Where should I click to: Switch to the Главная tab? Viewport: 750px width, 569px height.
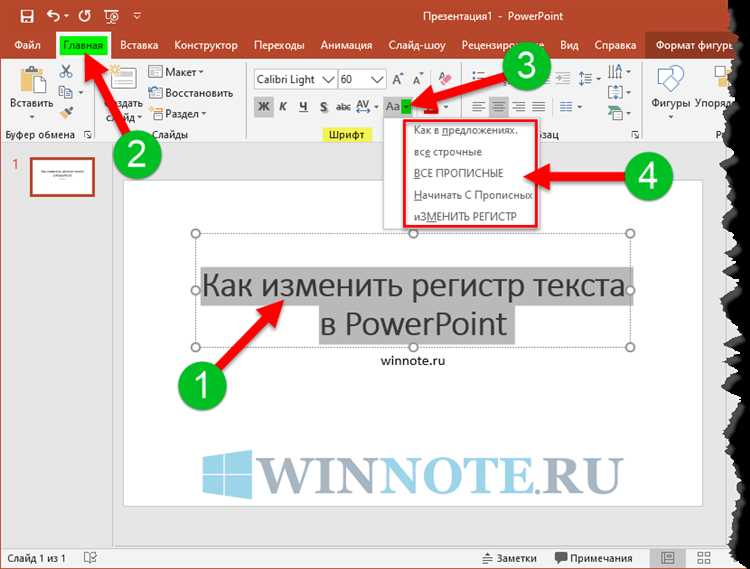(x=83, y=45)
